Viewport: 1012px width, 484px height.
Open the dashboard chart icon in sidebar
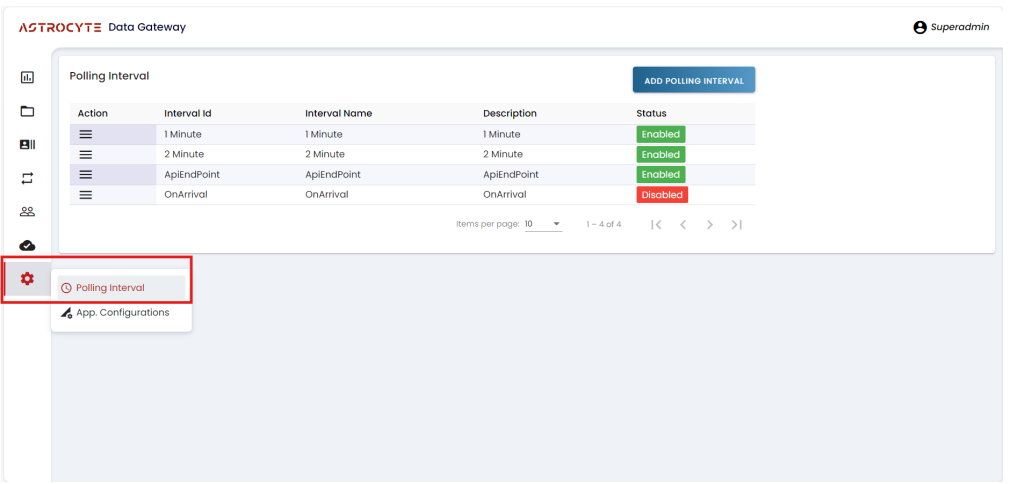coord(27,77)
